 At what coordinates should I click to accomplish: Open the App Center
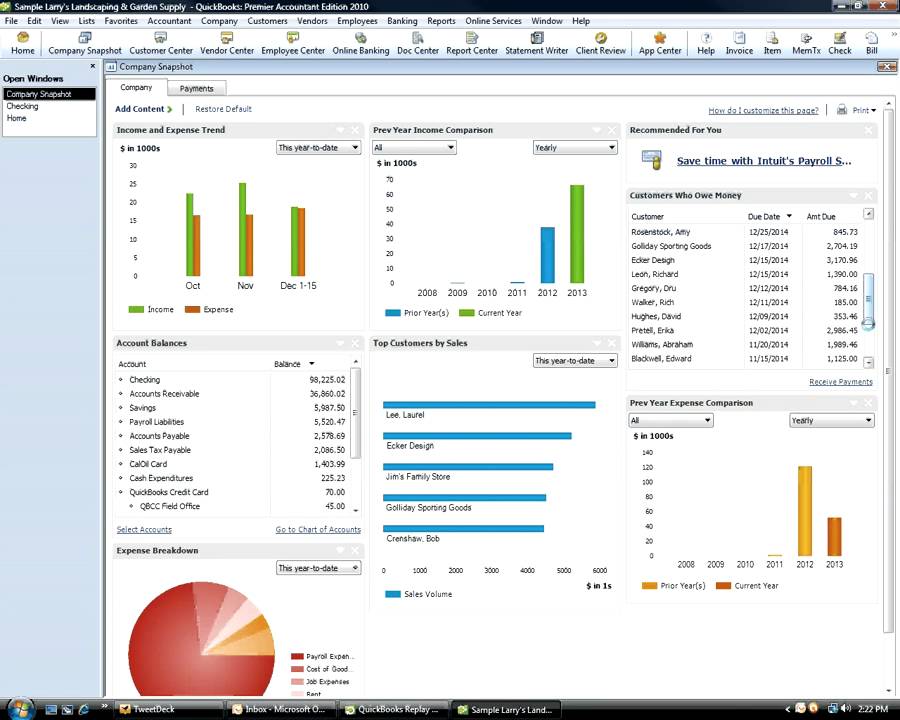pyautogui.click(x=660, y=44)
